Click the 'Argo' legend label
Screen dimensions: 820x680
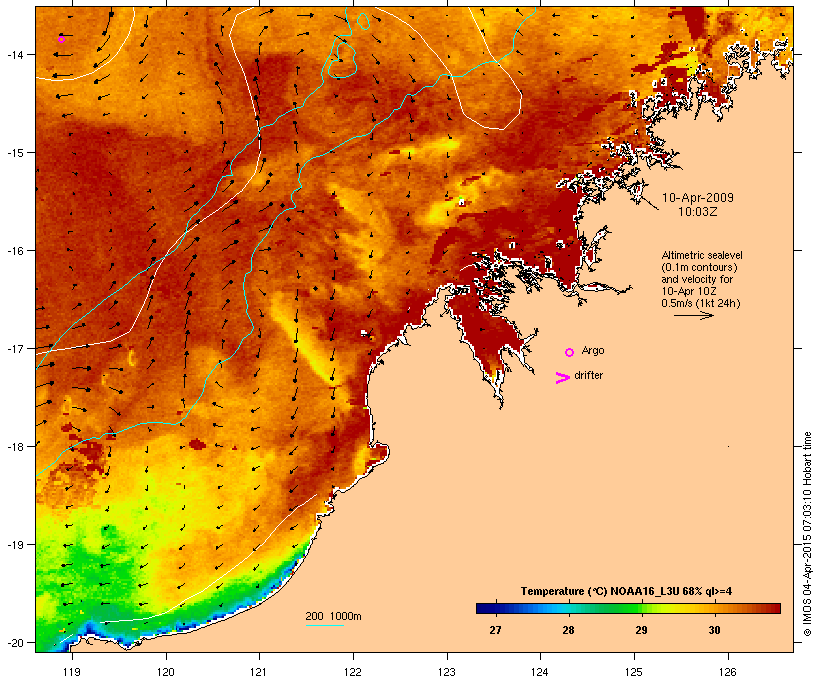click(593, 350)
